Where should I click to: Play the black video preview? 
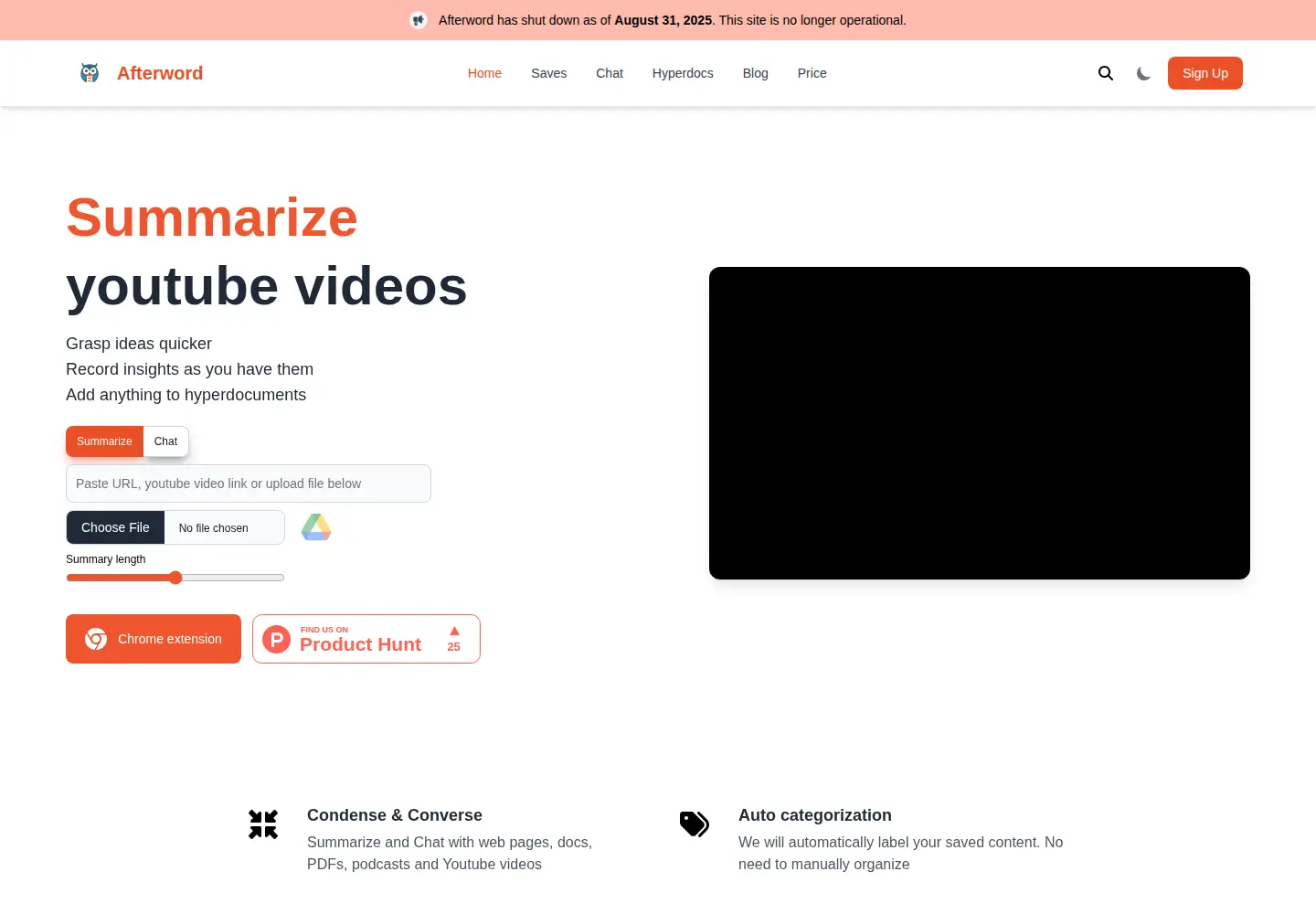point(980,423)
